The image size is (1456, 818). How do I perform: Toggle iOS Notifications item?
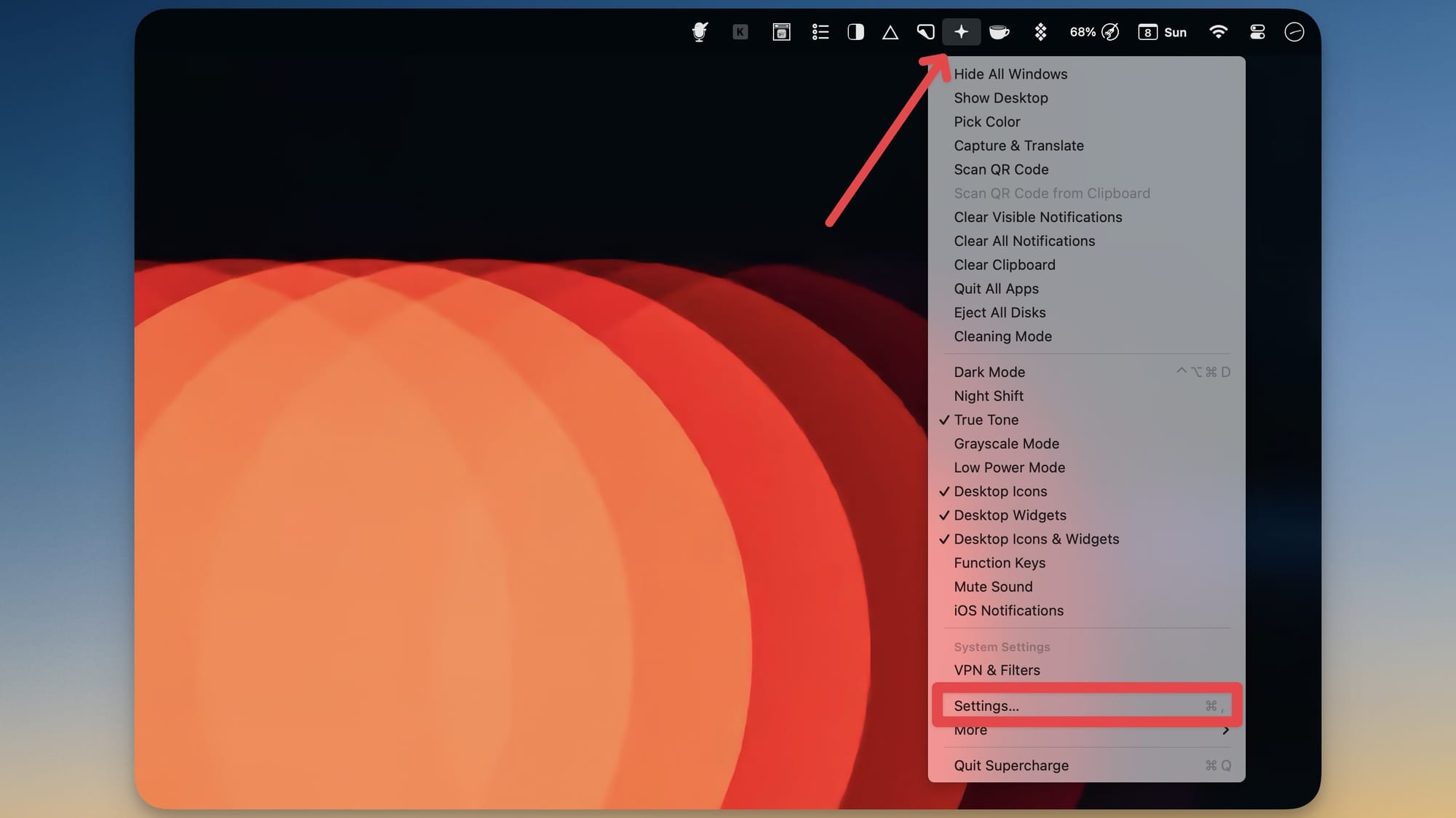pos(1086,611)
